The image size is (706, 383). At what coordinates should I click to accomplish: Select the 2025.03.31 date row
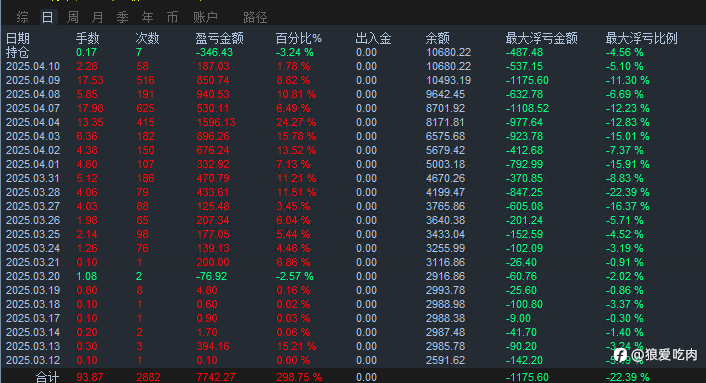pos(33,178)
